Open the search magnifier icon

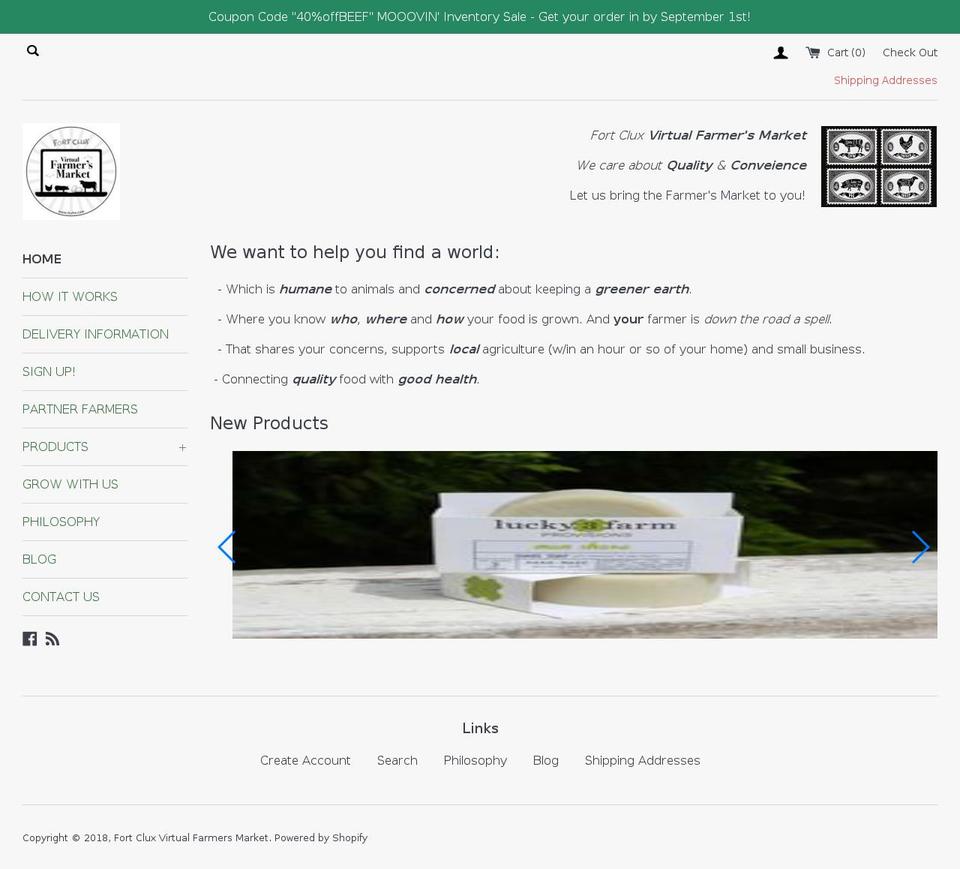click(33, 51)
